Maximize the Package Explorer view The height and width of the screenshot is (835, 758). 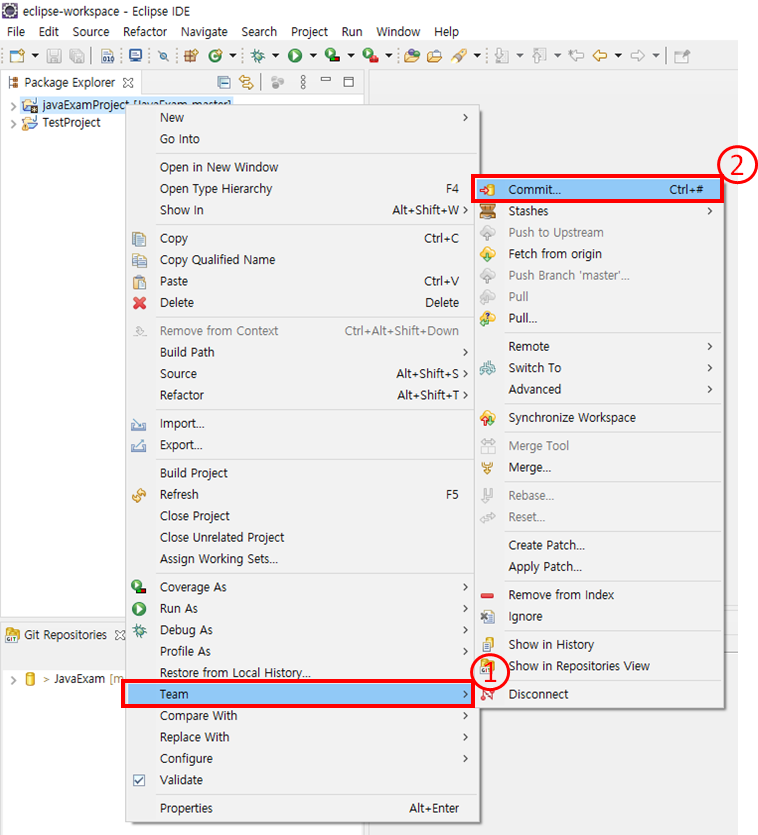pyautogui.click(x=348, y=82)
